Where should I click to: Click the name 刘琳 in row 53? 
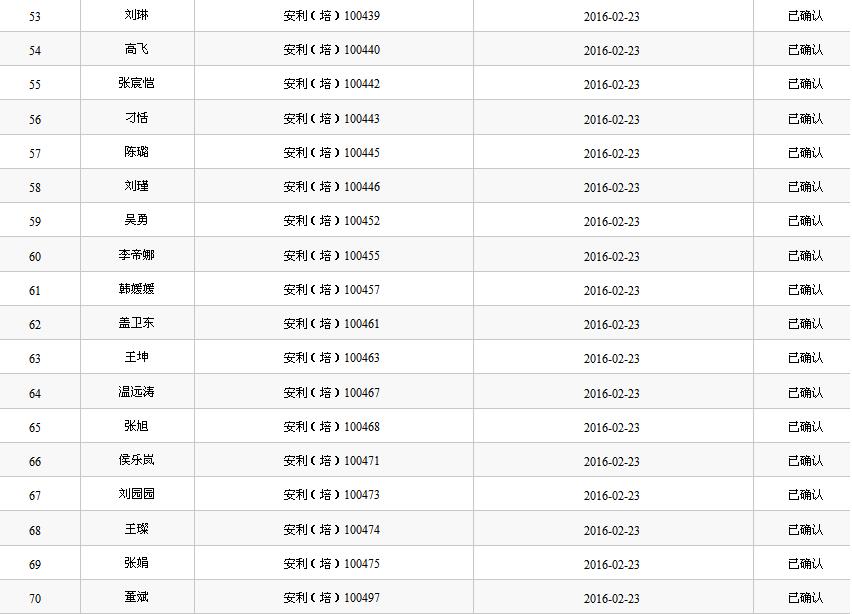[136, 16]
